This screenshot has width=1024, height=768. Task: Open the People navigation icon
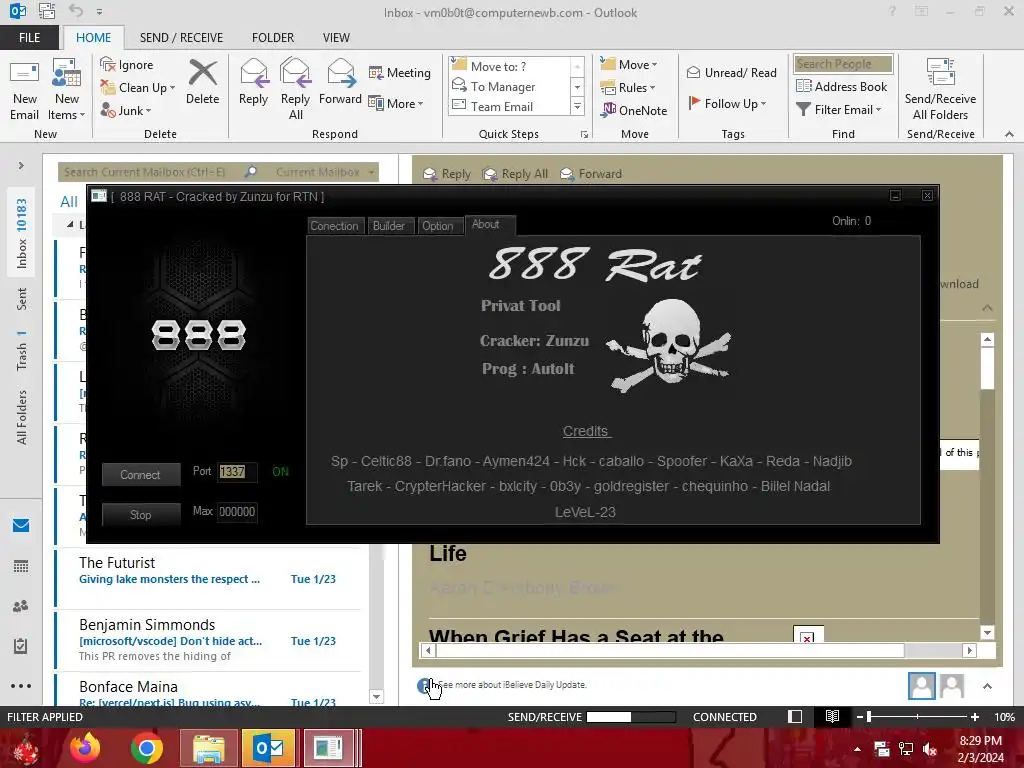[21, 606]
